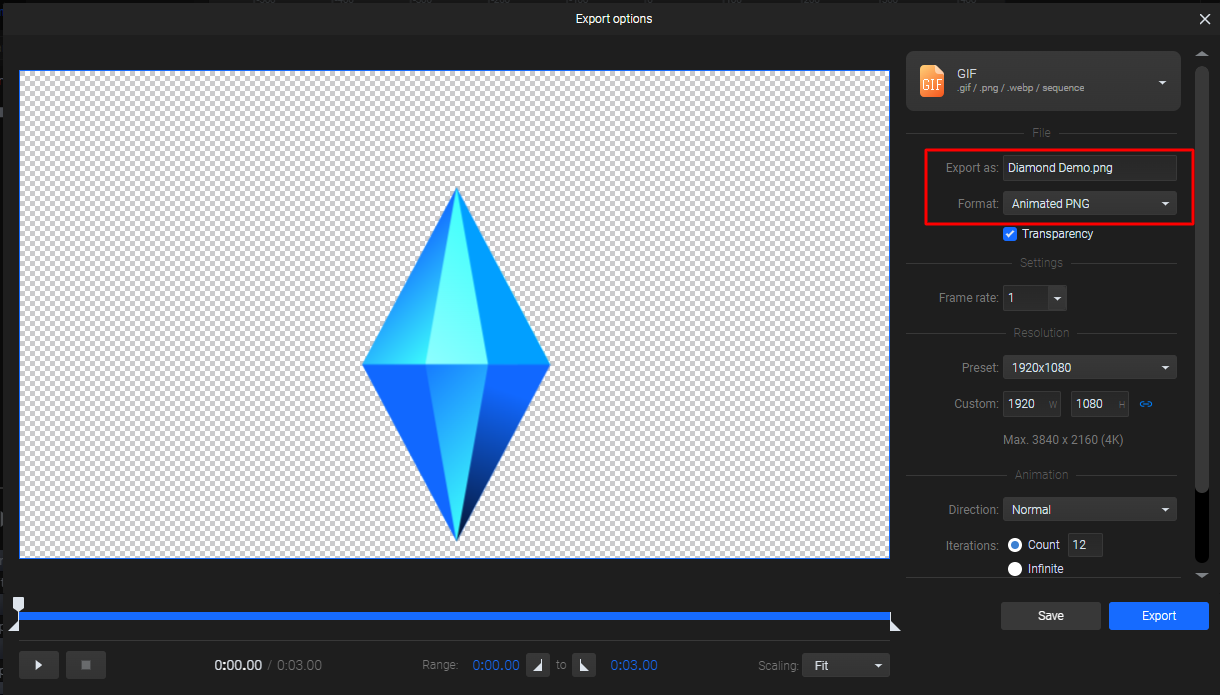The height and width of the screenshot is (695, 1220).
Task: Click the "Export options" dialog title
Action: click(614, 19)
